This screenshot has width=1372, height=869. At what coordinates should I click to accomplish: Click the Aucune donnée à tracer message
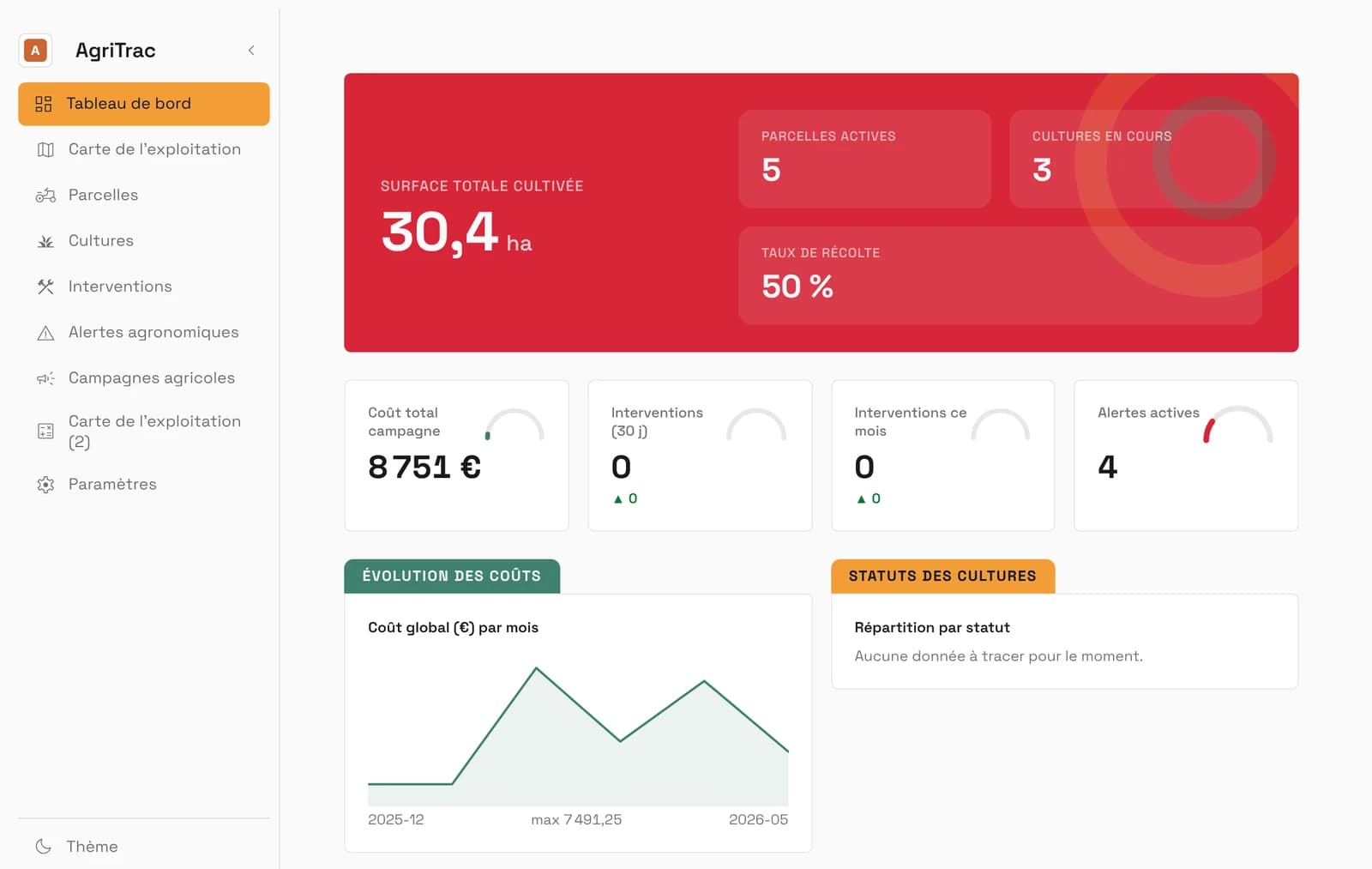tap(998, 656)
